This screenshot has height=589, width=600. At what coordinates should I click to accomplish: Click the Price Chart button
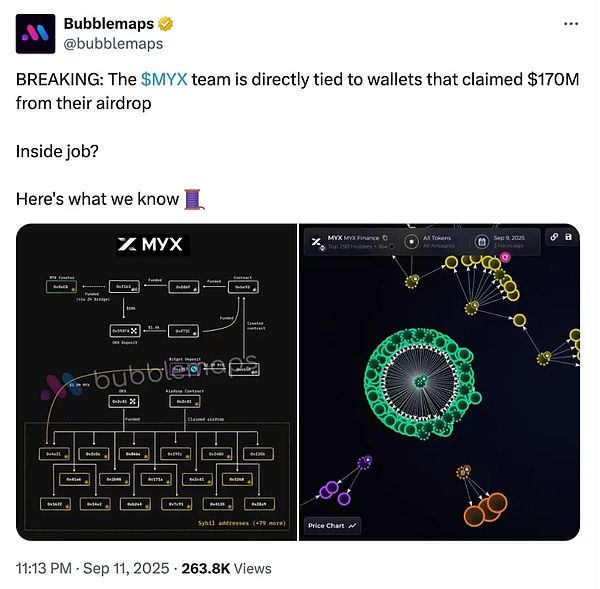pyautogui.click(x=332, y=525)
